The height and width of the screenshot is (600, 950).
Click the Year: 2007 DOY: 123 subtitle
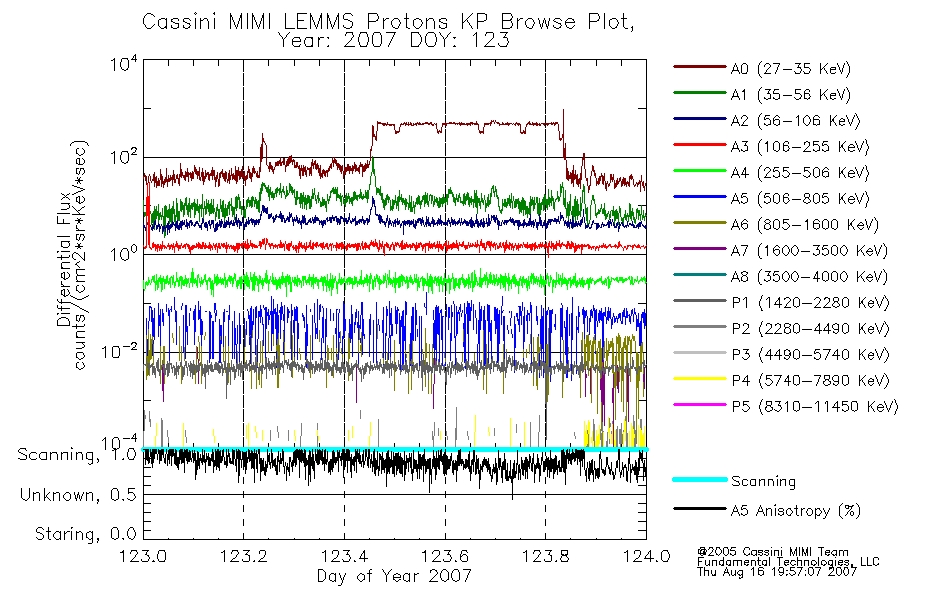coord(394,41)
